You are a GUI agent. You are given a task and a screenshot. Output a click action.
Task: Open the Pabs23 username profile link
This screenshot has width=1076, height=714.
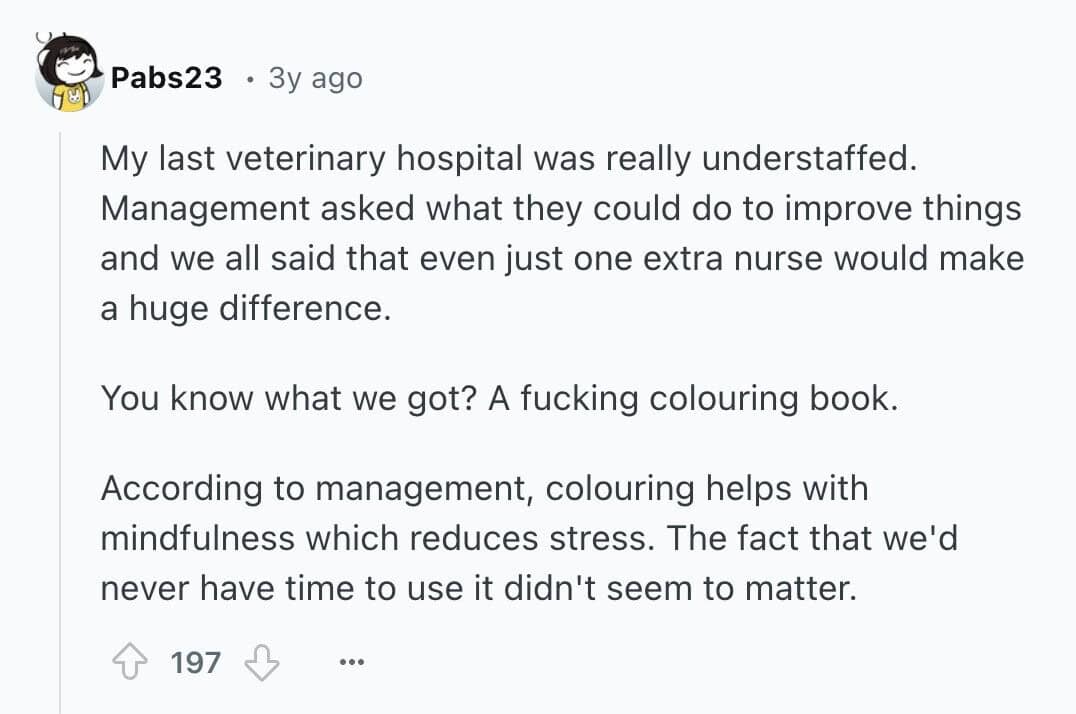(166, 78)
